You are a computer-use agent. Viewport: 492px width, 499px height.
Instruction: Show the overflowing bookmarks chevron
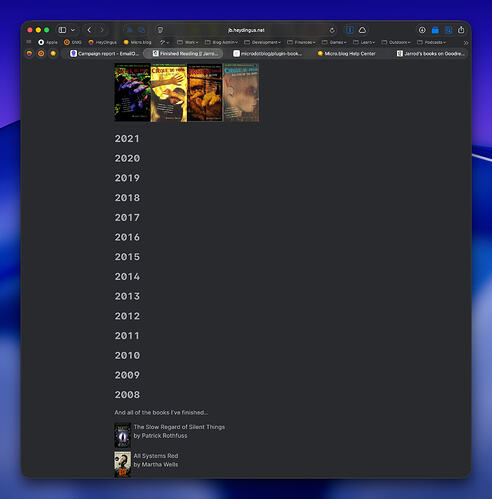click(466, 43)
